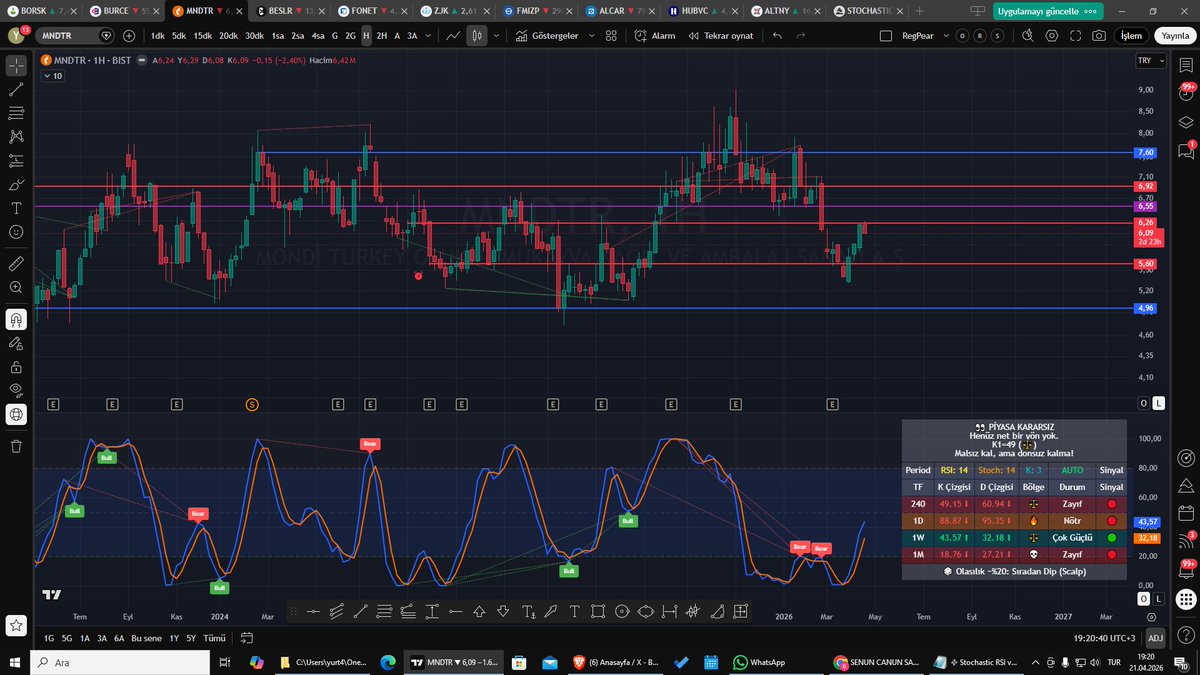Screen dimensions: 1200x675
Task: Toggle drawing sync globe icon
Action: point(16,414)
